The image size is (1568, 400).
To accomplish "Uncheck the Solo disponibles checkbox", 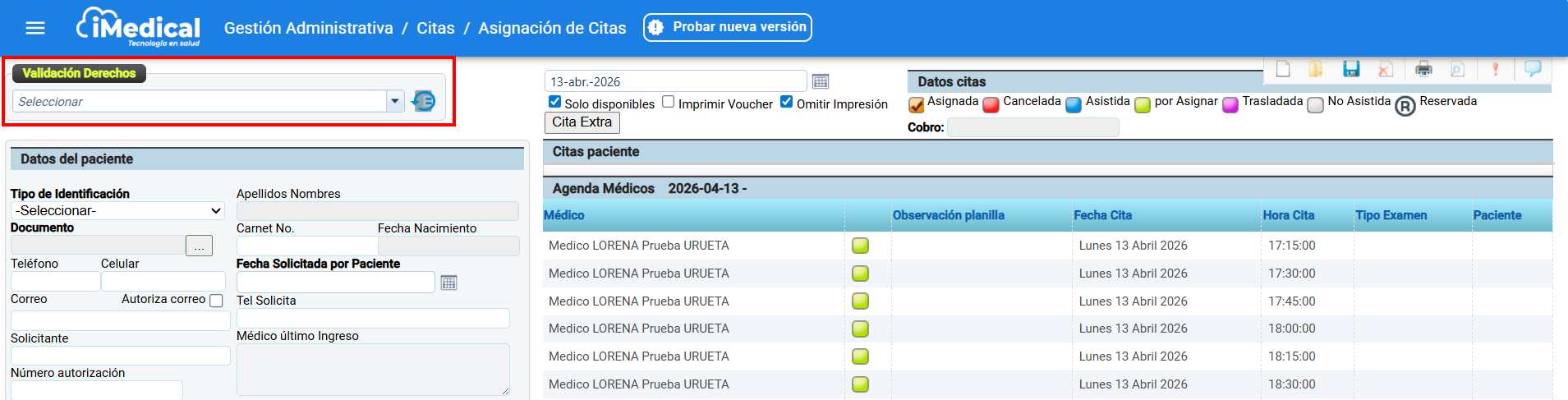I will click(x=555, y=102).
